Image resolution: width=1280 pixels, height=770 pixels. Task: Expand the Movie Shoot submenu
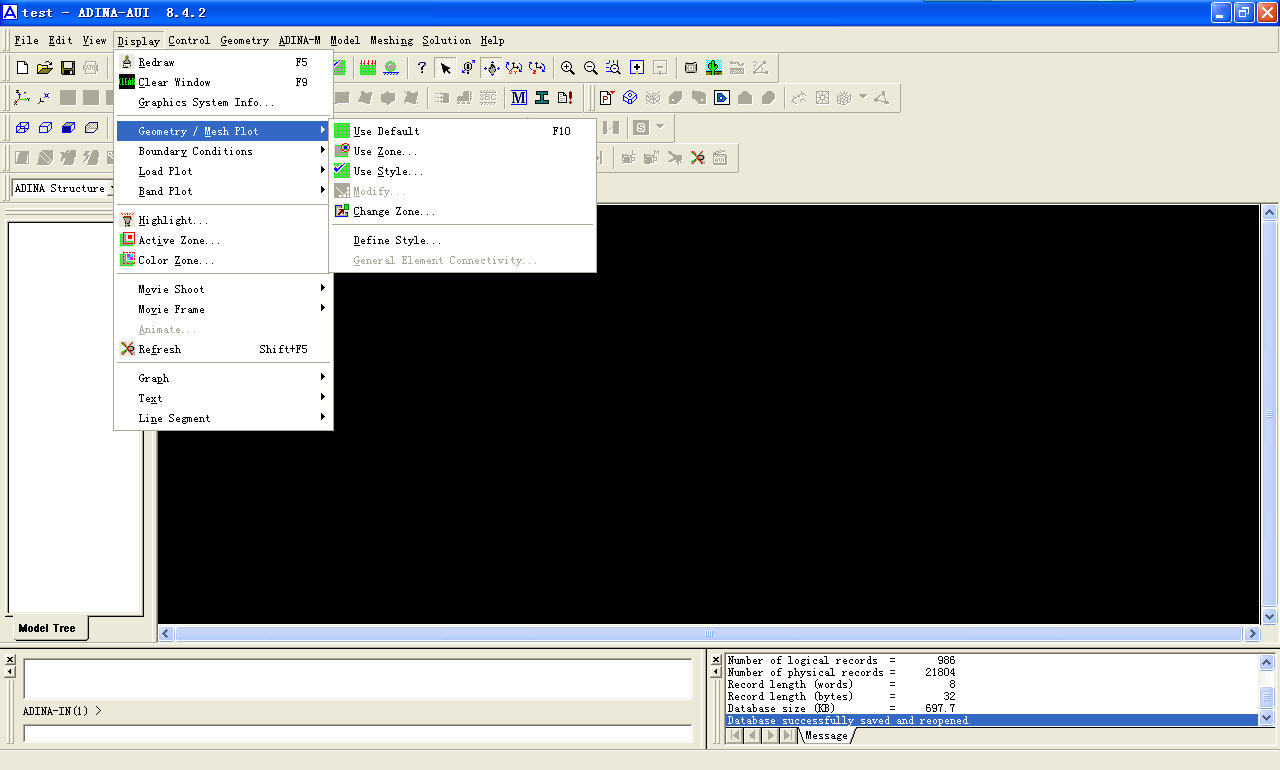[x=223, y=289]
